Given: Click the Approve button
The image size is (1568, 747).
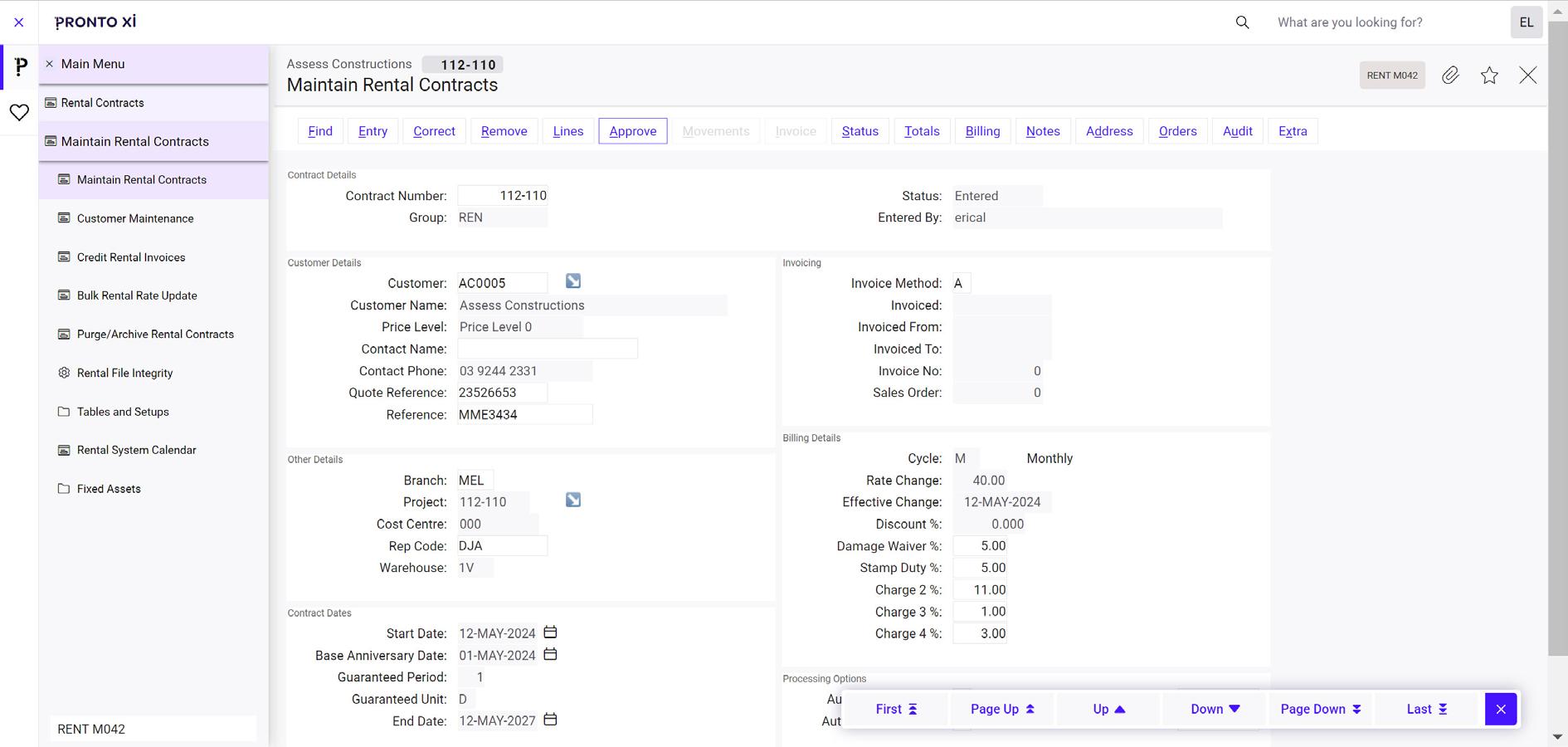Looking at the screenshot, I should pos(633,131).
